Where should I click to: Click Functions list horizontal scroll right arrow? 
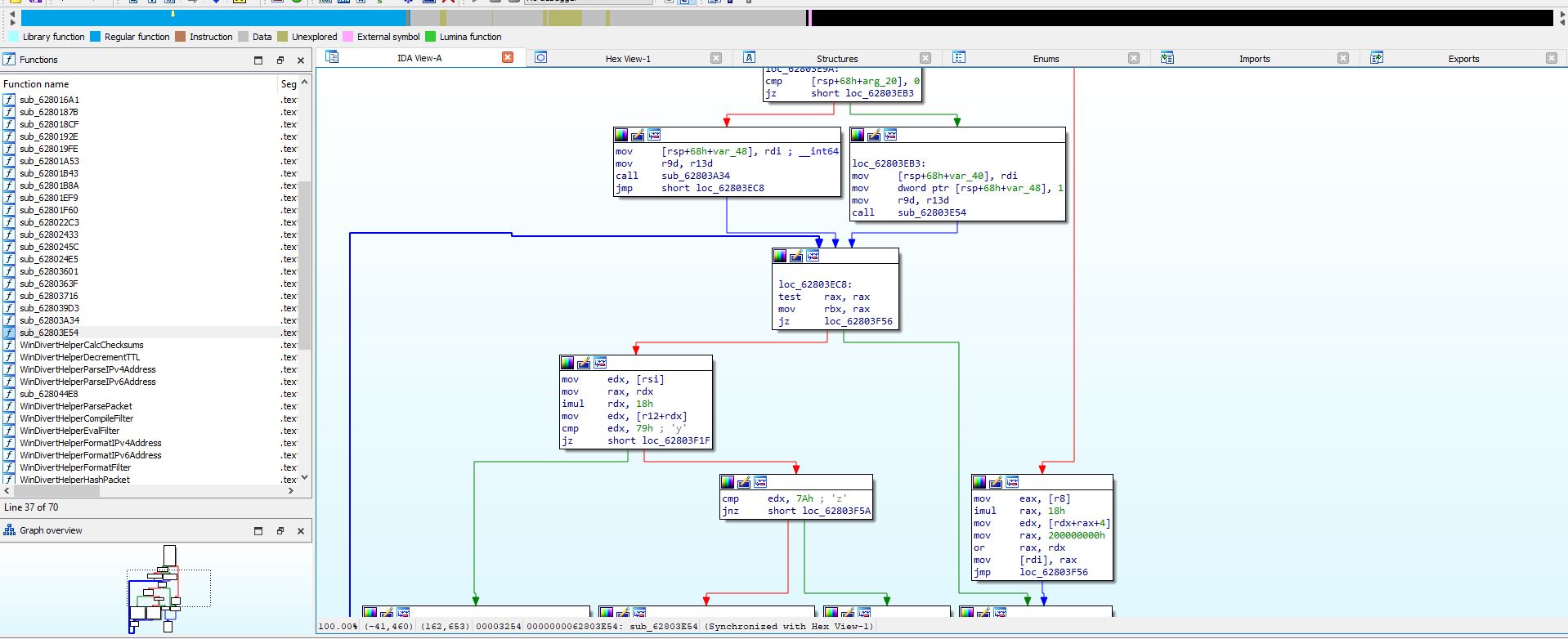pos(291,491)
